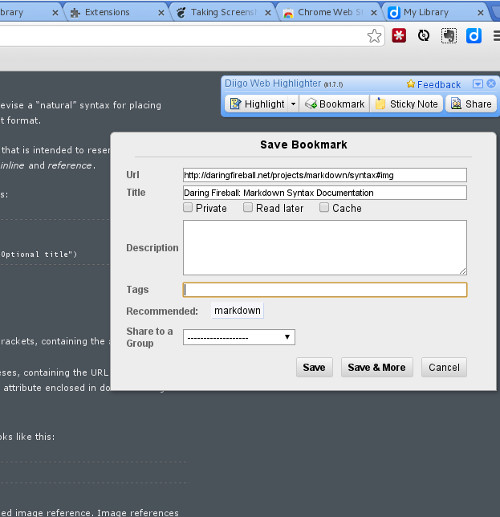Focus the Description text area
Image resolution: width=500 pixels, height=517 pixels.
(x=325, y=248)
